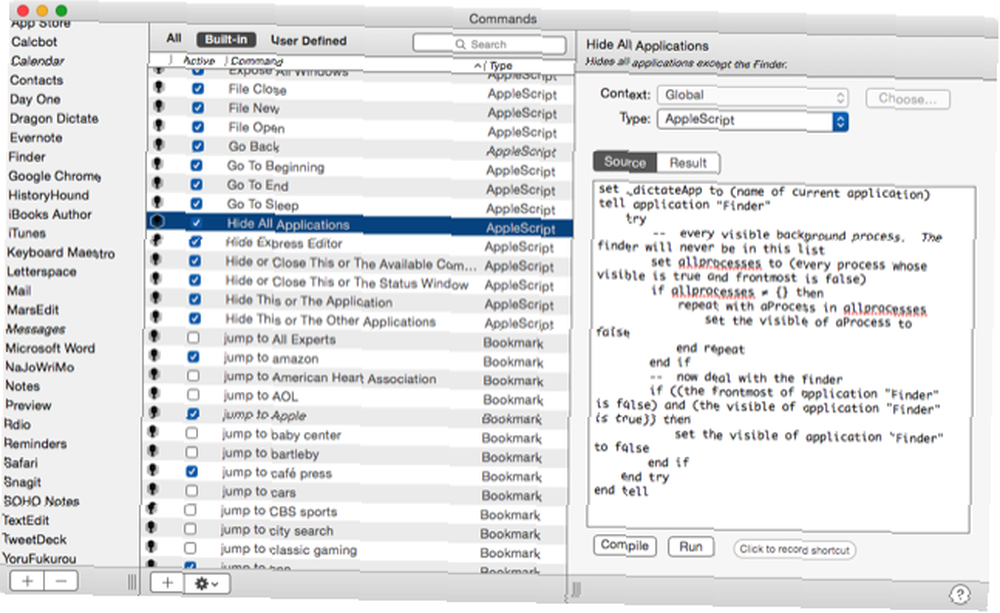The height and width of the screenshot is (613, 1000).
Task: Click microphone icon beside jump to AOL
Action: tap(154, 394)
